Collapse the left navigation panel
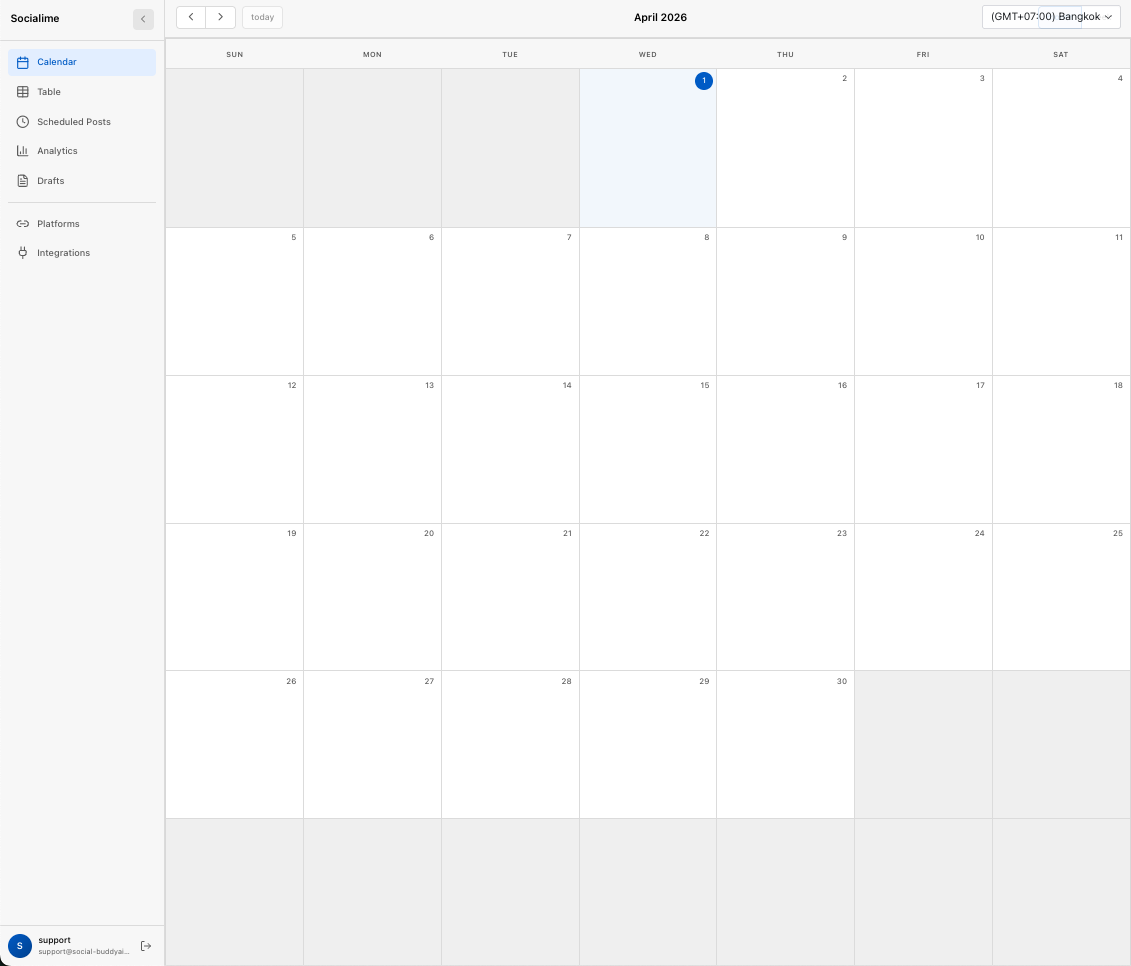Image resolution: width=1131 pixels, height=966 pixels. (143, 18)
